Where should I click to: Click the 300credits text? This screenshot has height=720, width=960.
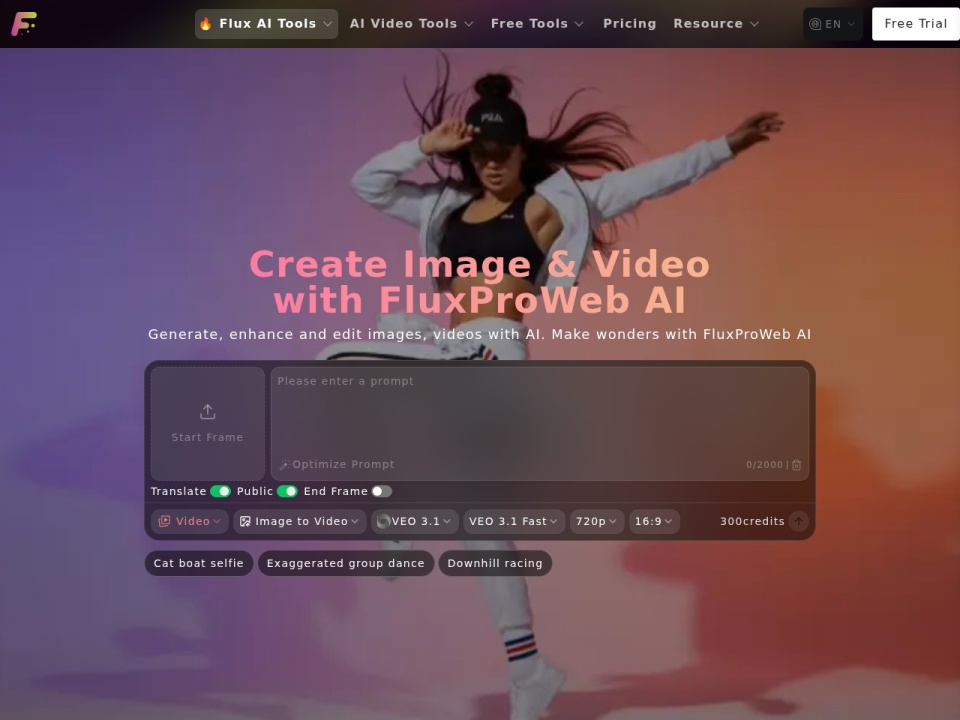(752, 521)
